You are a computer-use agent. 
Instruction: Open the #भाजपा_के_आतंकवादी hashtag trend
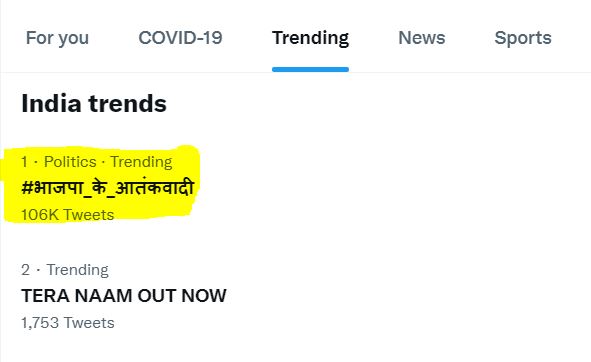(108, 187)
